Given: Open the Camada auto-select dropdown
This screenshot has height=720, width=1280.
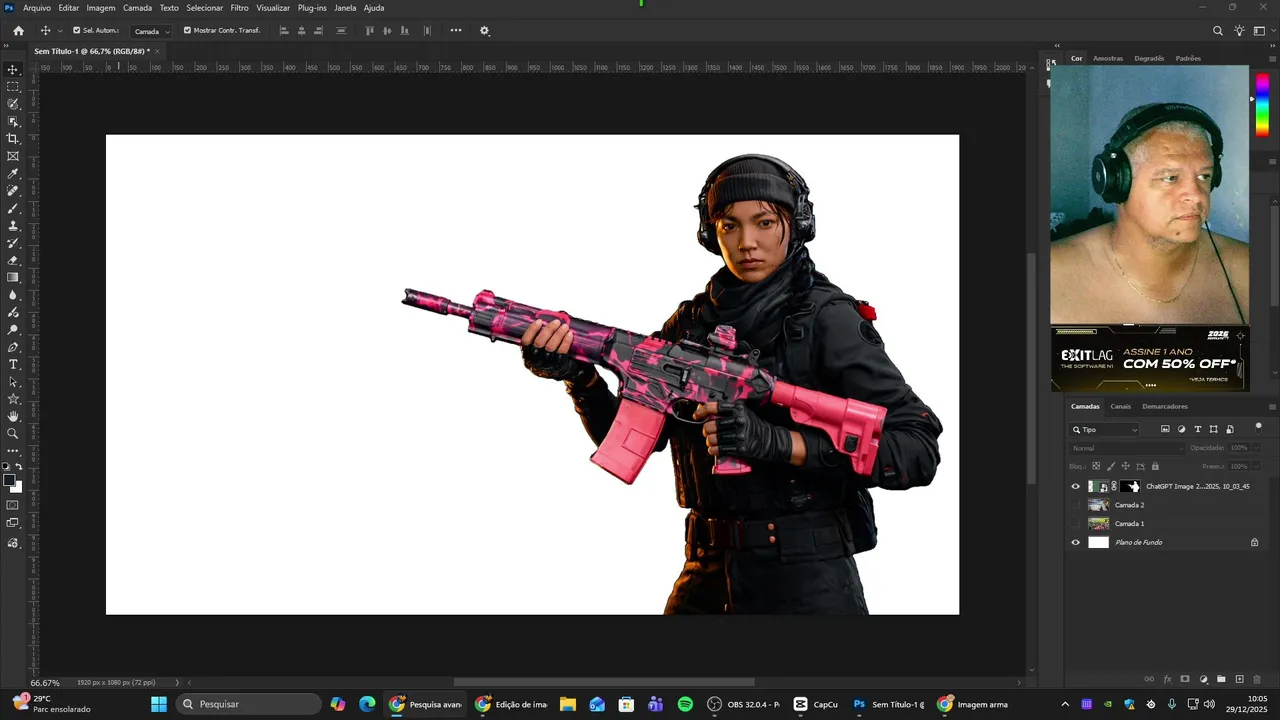Looking at the screenshot, I should (x=151, y=31).
